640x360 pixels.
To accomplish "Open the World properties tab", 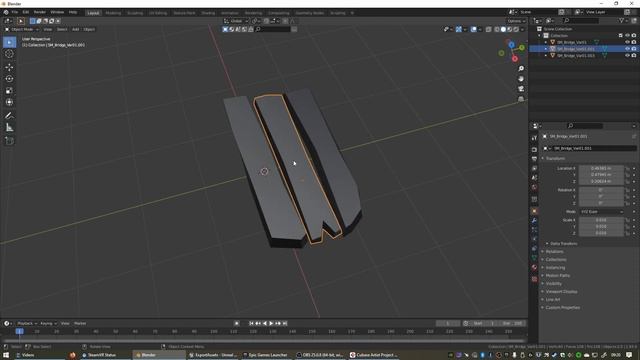I will click(534, 188).
